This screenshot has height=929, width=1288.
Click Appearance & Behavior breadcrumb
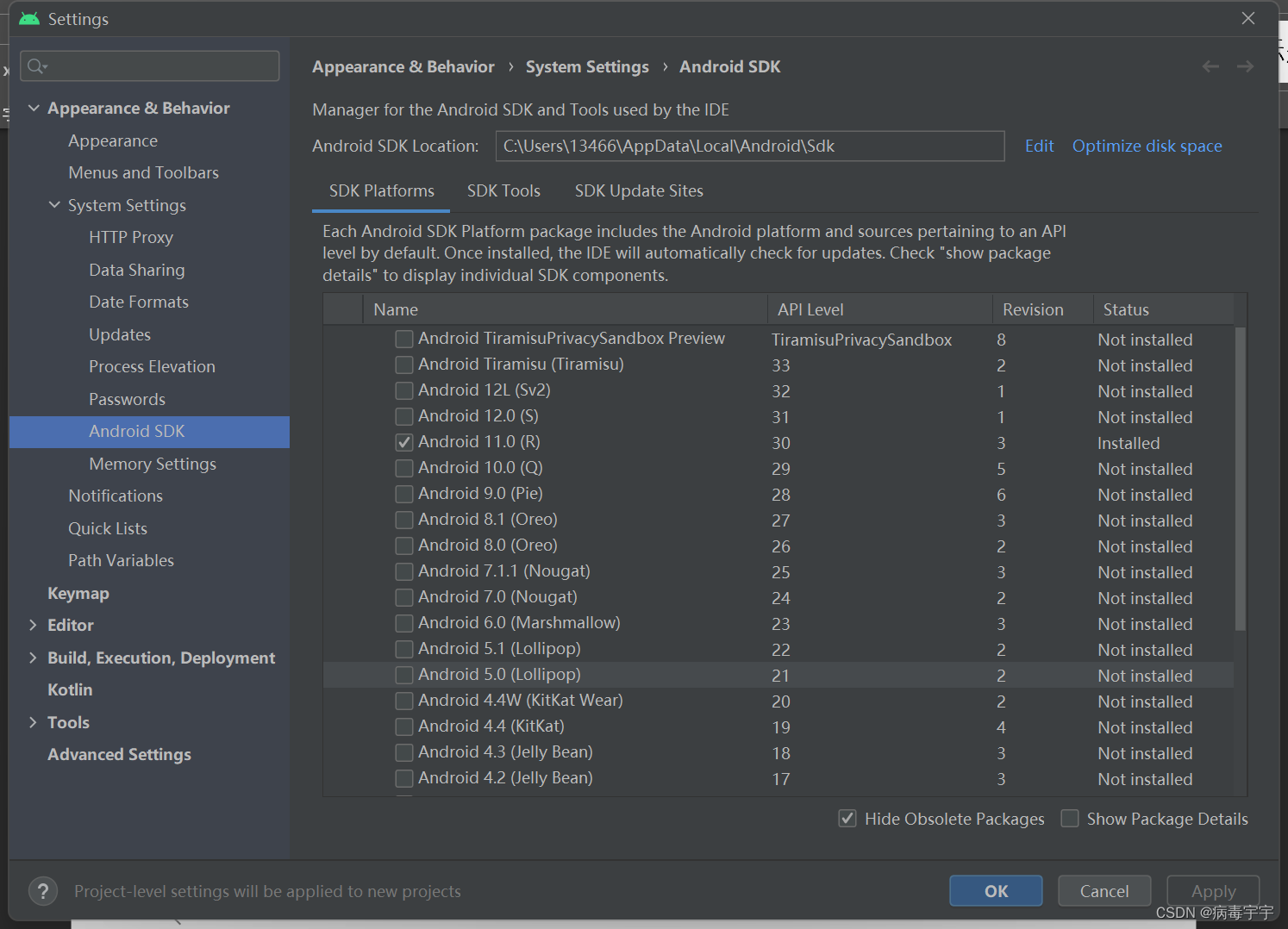(x=403, y=66)
